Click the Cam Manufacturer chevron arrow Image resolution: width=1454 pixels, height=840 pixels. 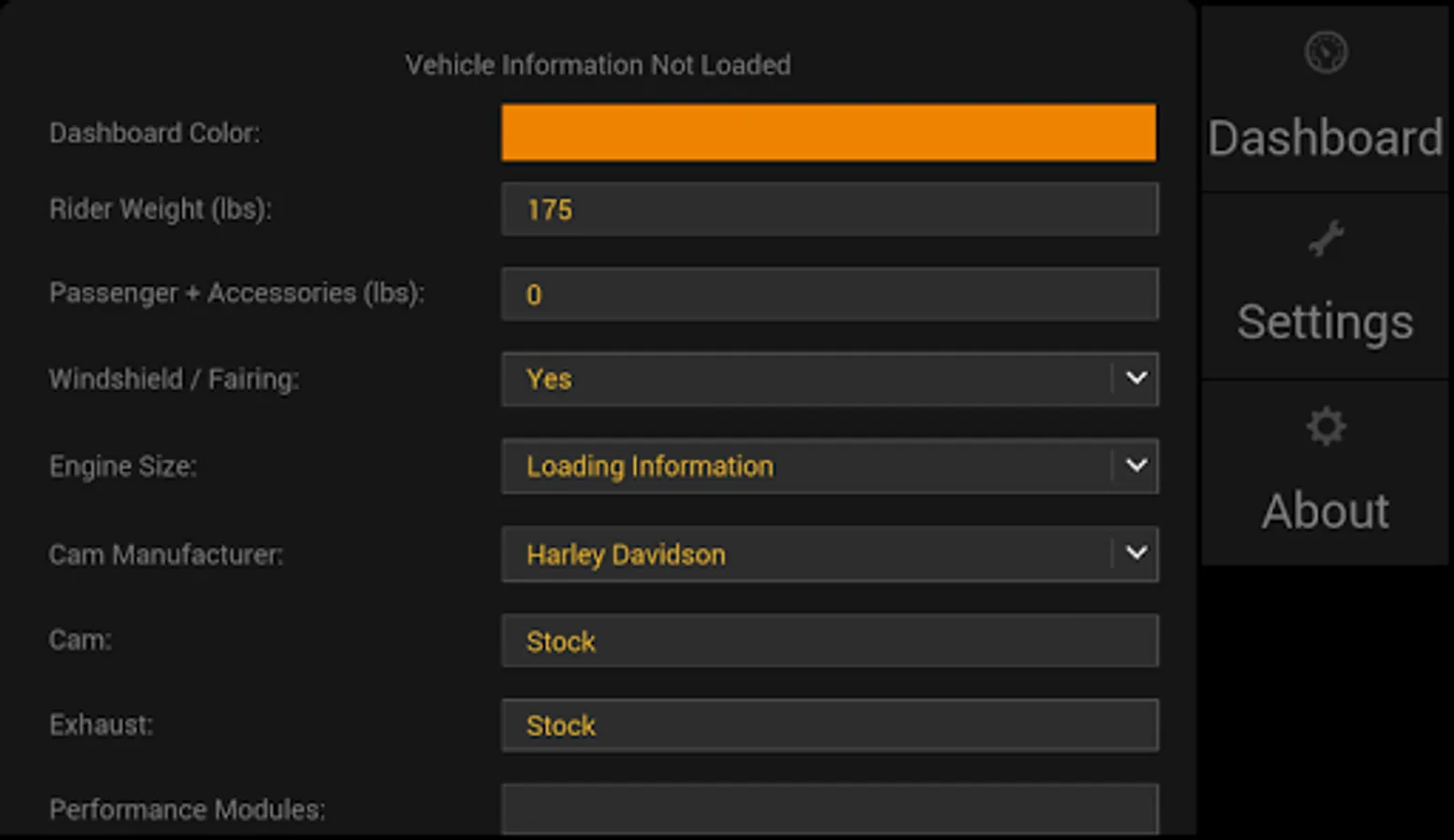click(x=1136, y=553)
